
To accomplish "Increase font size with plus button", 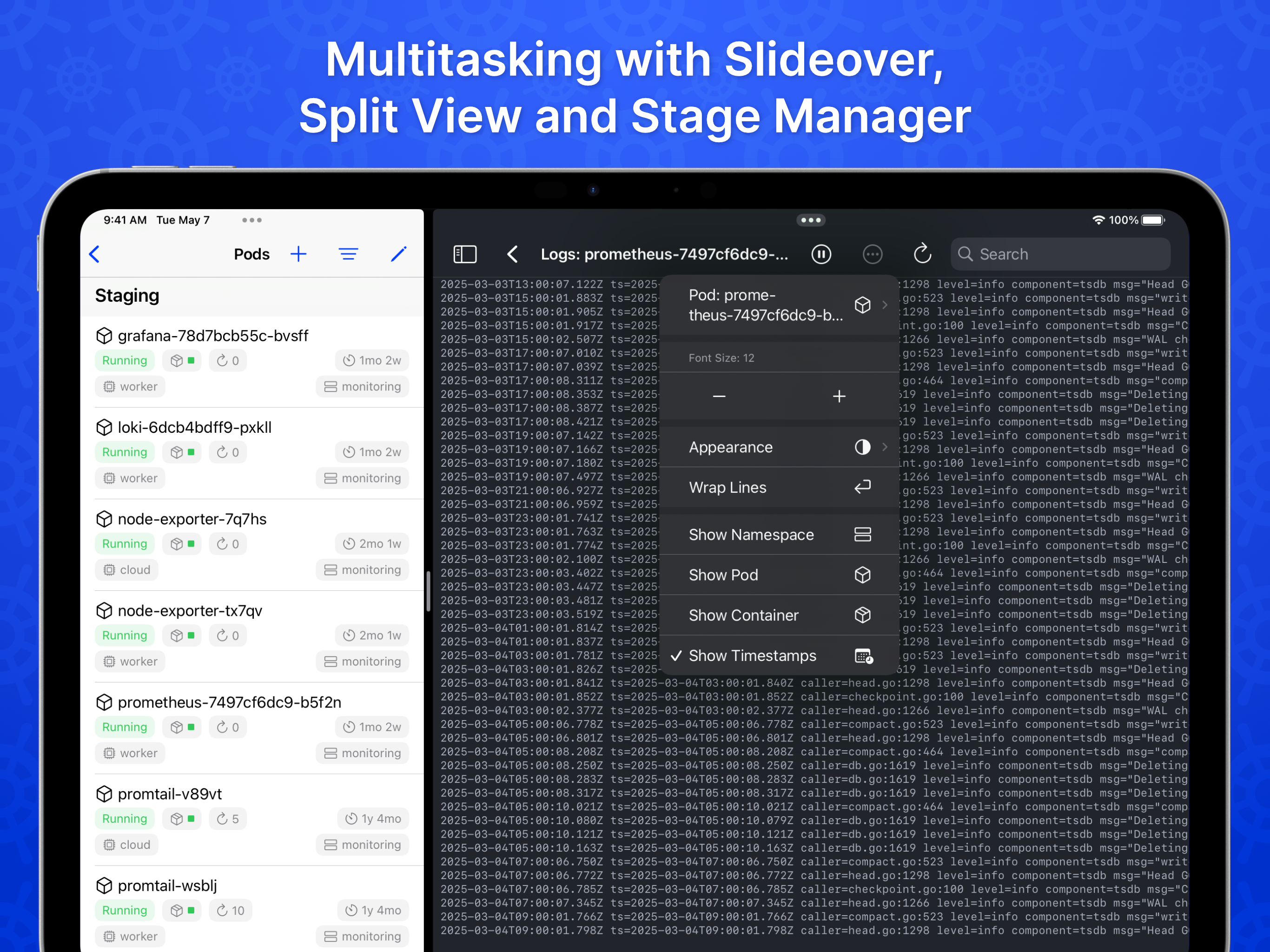I will (839, 396).
